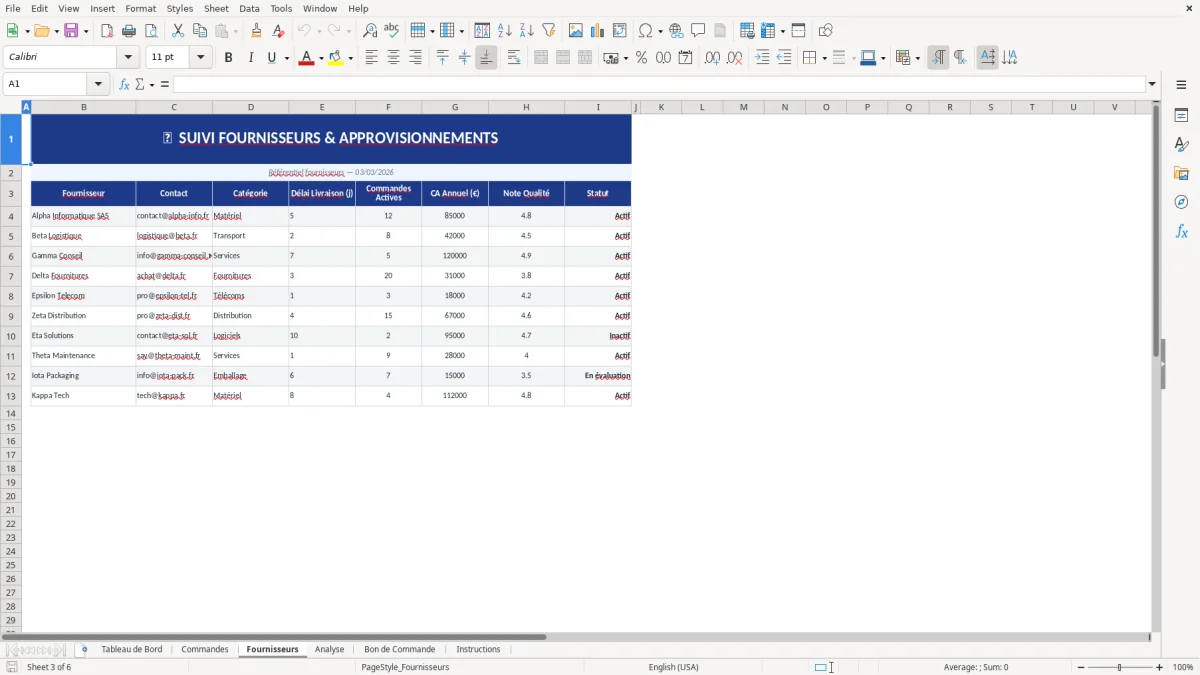Sort the data ascending
The height and width of the screenshot is (675, 1200).
(x=504, y=30)
